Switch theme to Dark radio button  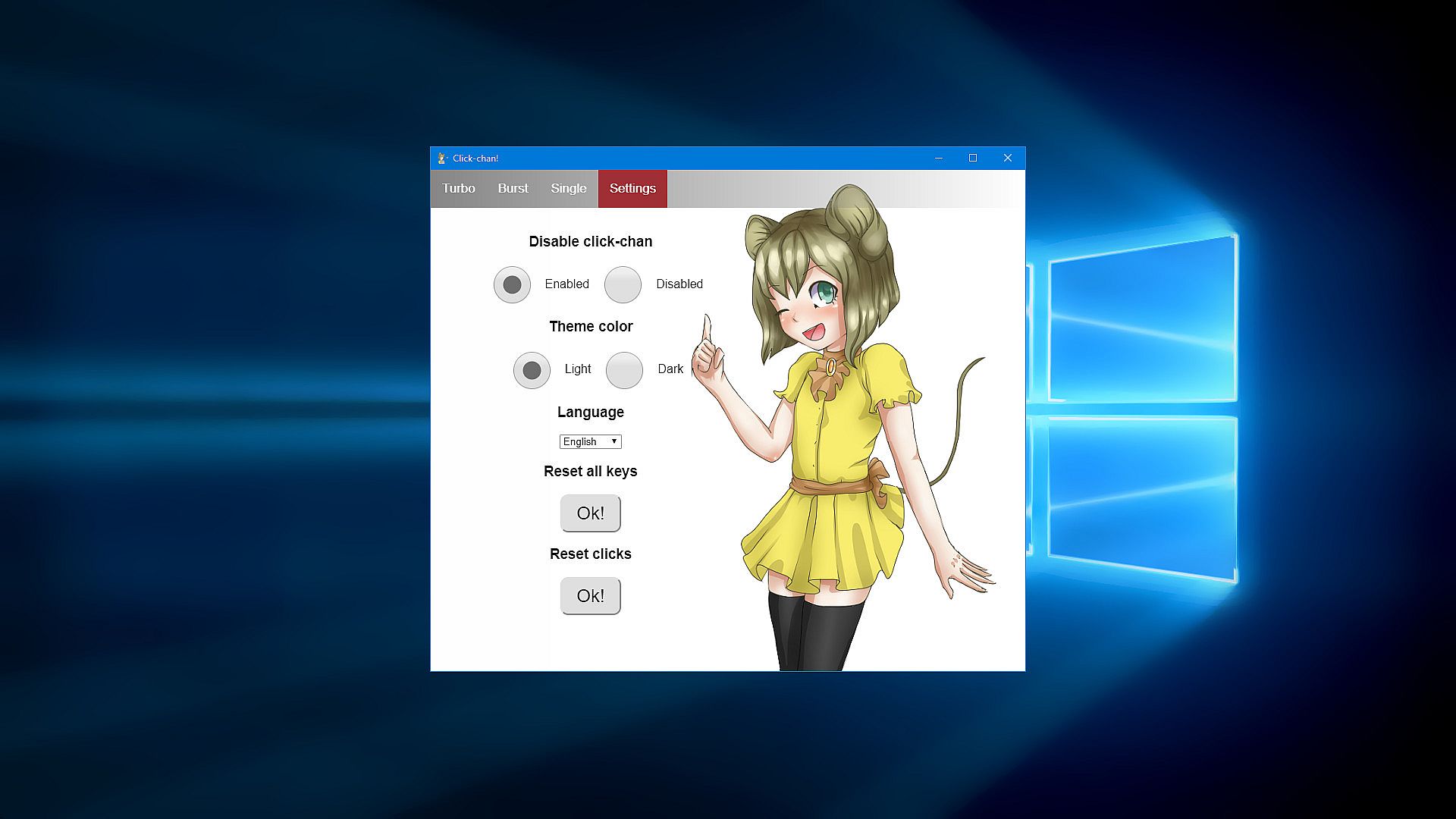(x=624, y=370)
